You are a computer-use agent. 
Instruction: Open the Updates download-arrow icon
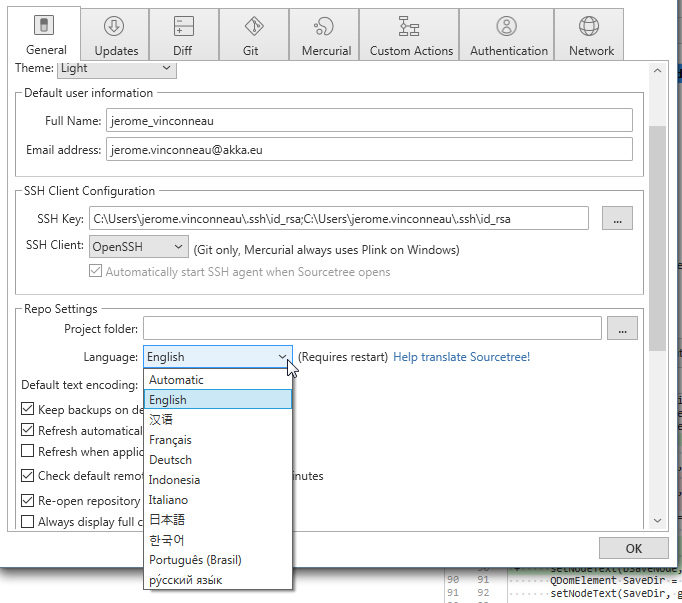pyautogui.click(x=114, y=26)
